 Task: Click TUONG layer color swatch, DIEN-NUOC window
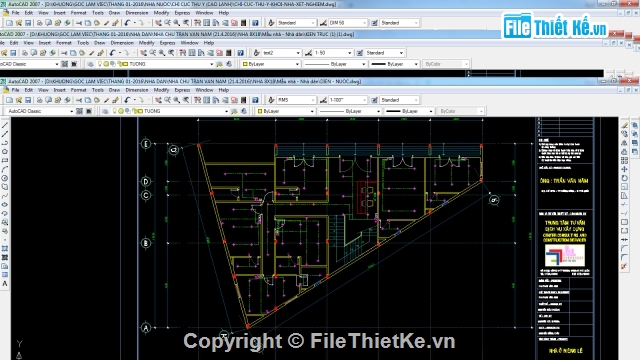point(140,111)
